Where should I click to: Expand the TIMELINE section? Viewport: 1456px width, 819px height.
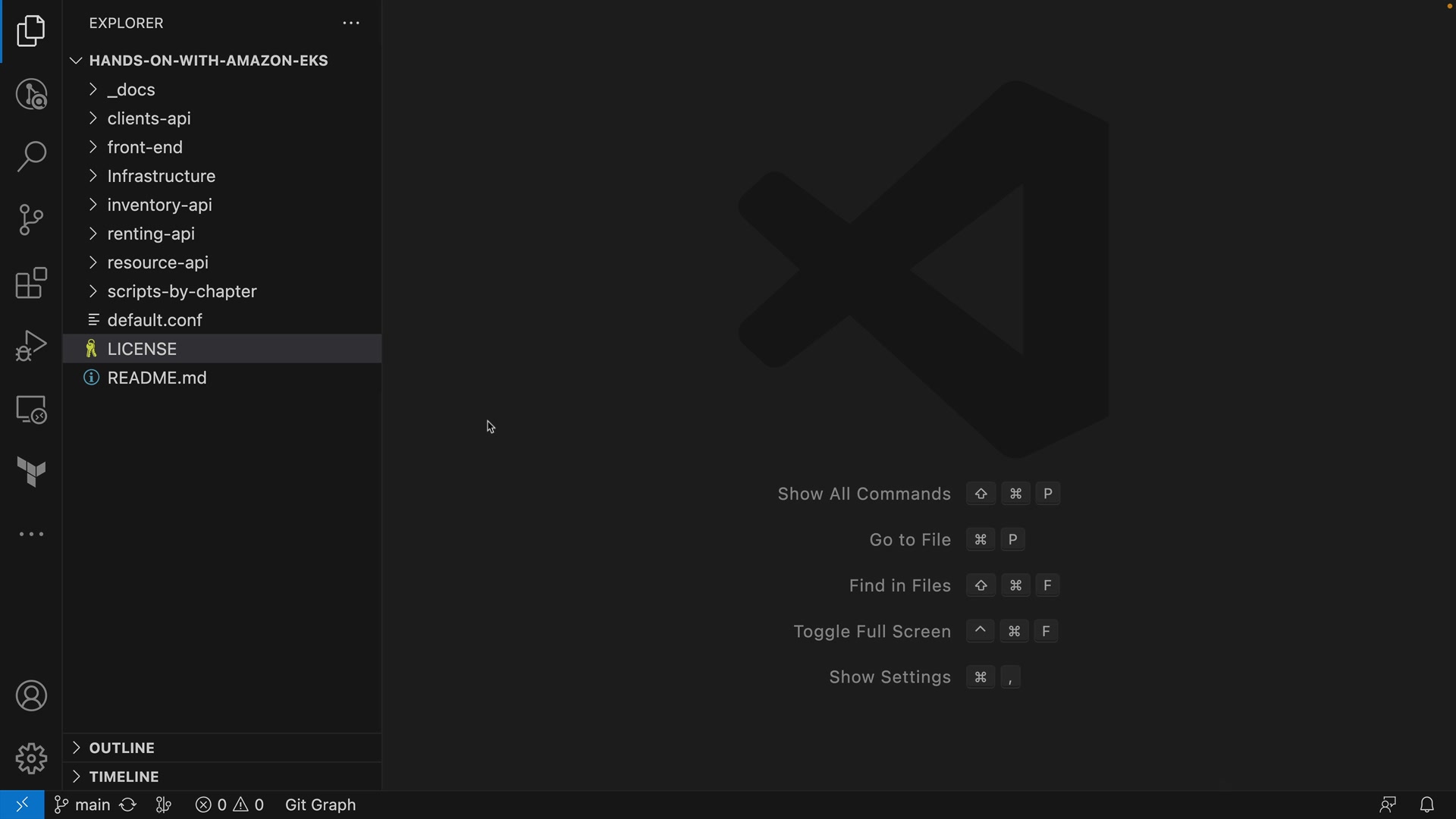[124, 777]
